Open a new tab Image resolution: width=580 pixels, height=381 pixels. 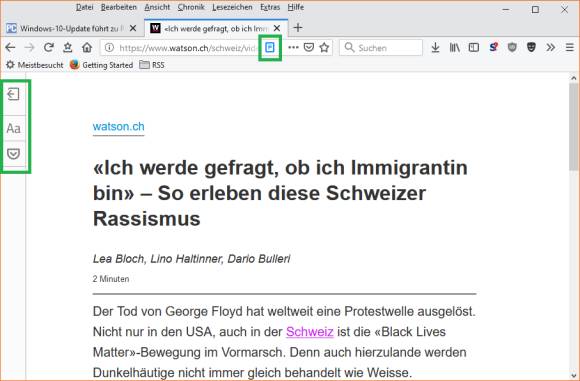tap(298, 28)
